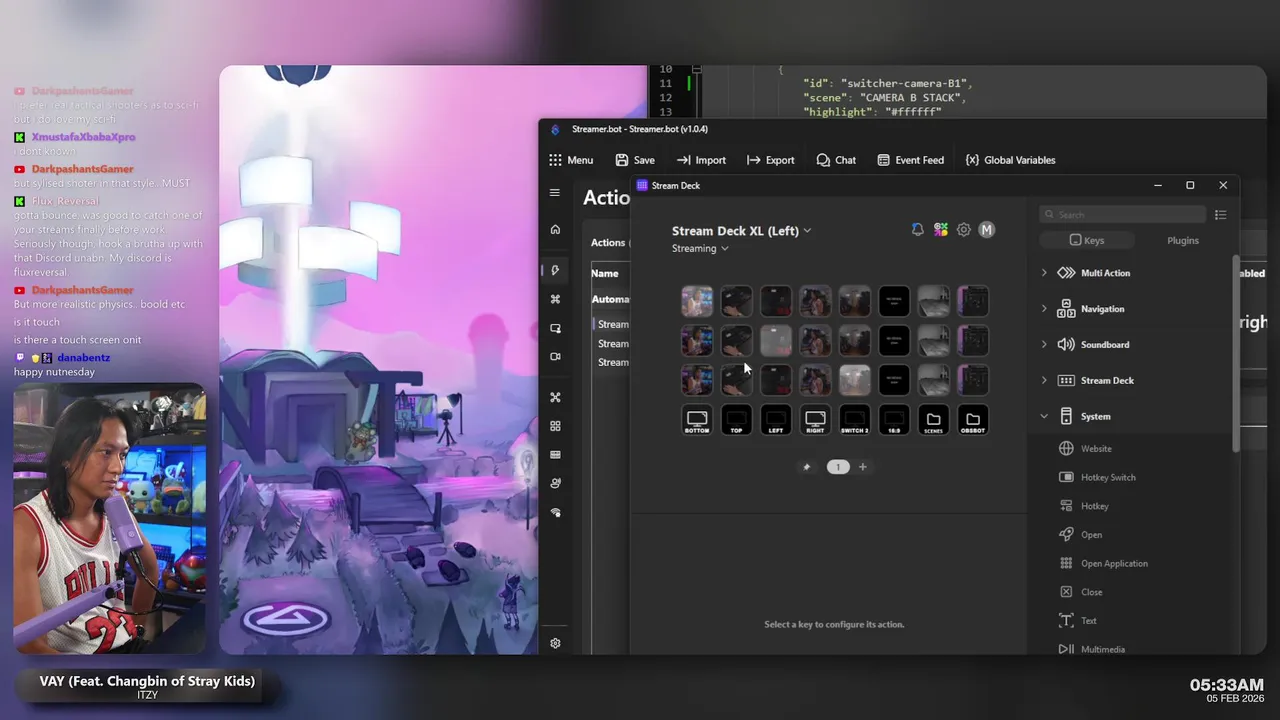The height and width of the screenshot is (720, 1280).
Task: Select the TOP key on Stream Deck grid
Action: [737, 420]
